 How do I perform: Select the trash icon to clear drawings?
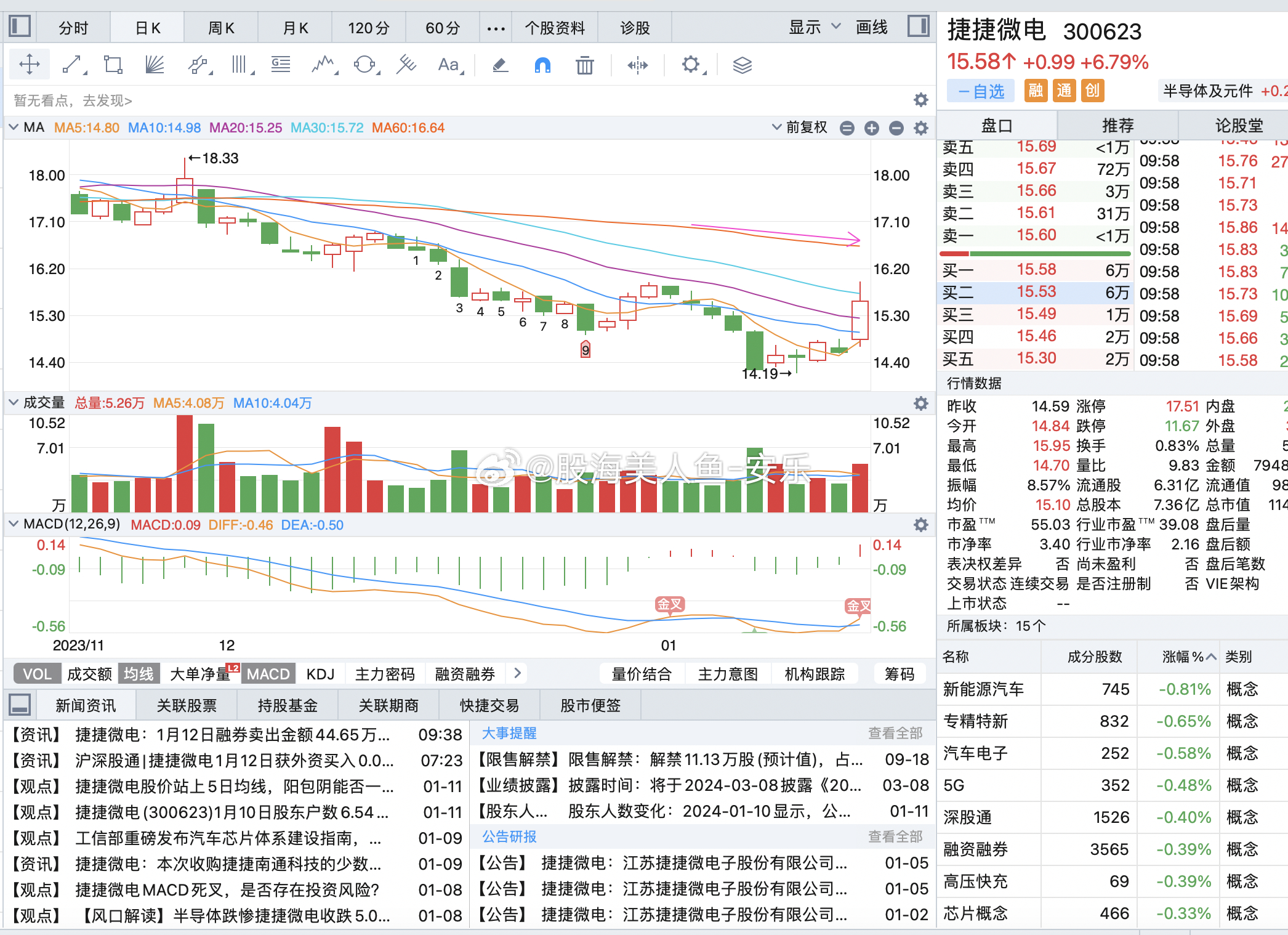tap(584, 64)
